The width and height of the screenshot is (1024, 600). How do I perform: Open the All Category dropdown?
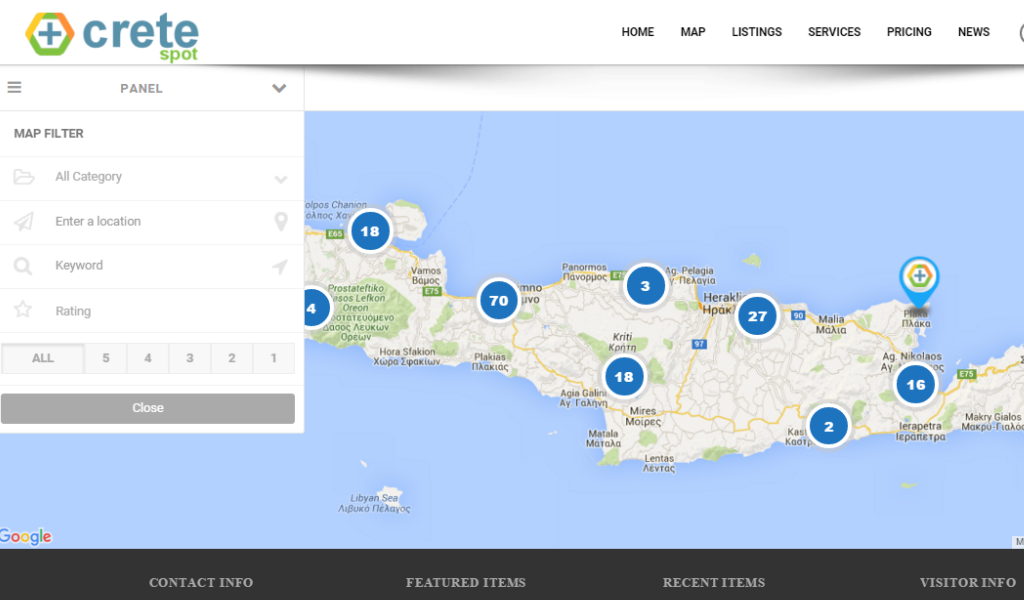[x=152, y=178]
